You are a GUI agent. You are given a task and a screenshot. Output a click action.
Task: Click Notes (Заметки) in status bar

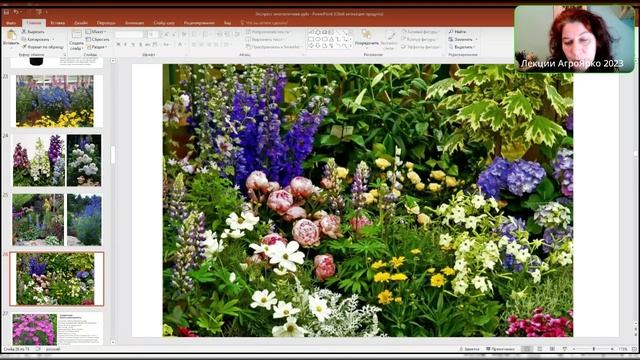point(469,349)
